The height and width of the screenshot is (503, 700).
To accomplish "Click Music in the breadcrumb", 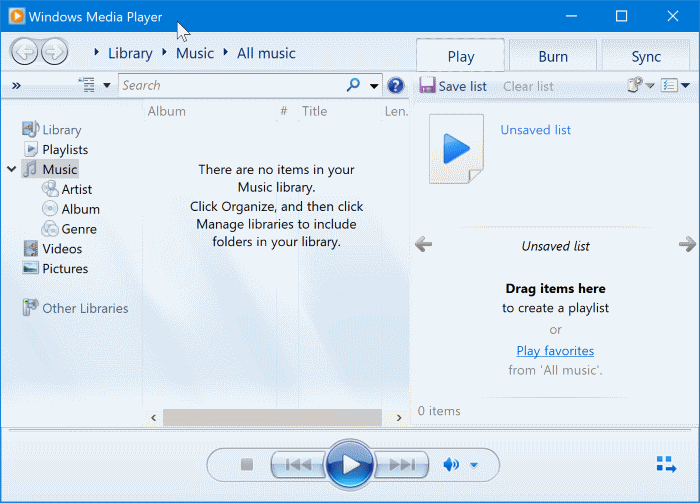I will [195, 53].
